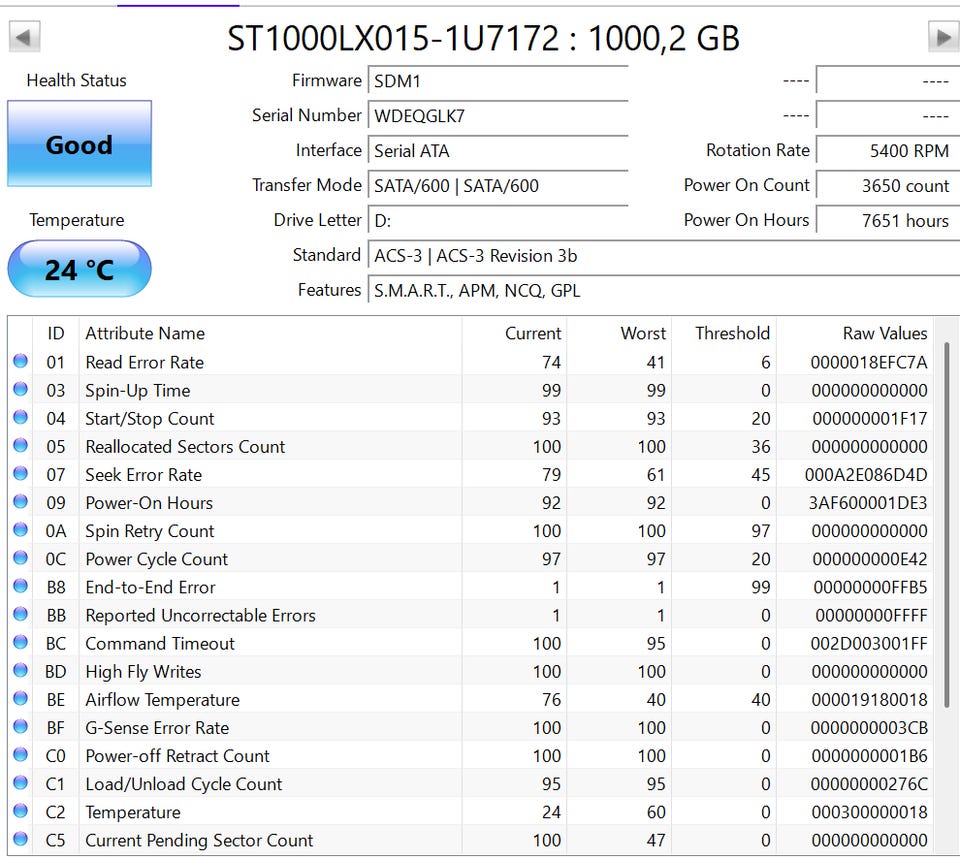Click the disk title ST1000LX015-1U7172
Image resolution: width=960 pixels, height=859 pixels.
[393, 38]
